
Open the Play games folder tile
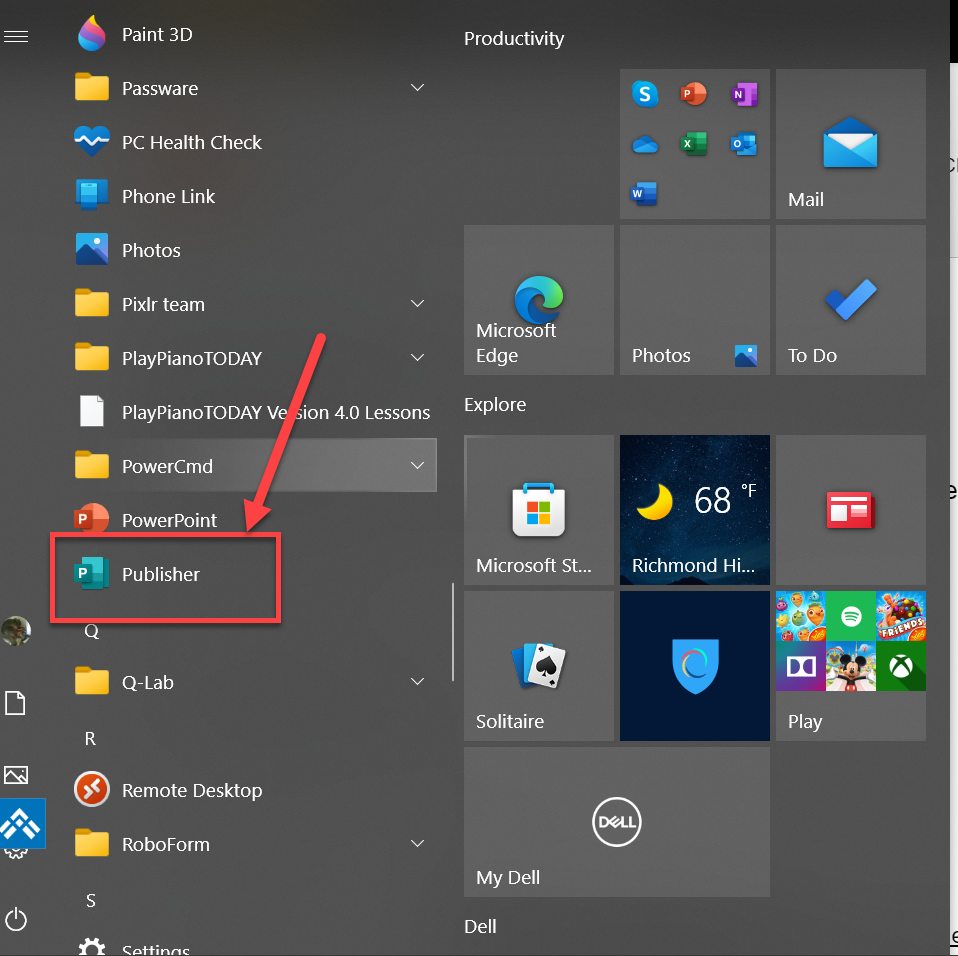tap(850, 666)
